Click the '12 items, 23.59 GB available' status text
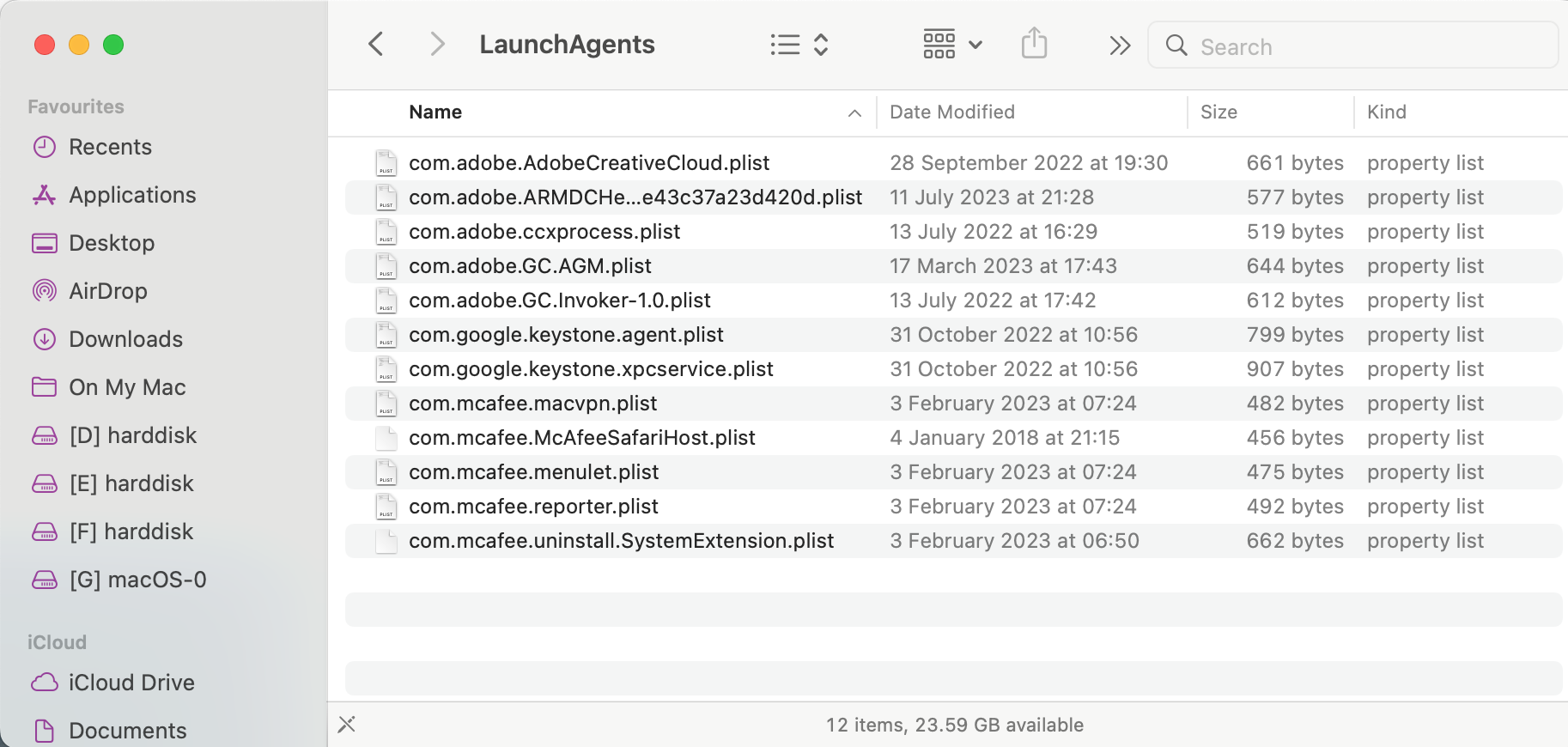This screenshot has height=747, width=1568. [x=954, y=725]
